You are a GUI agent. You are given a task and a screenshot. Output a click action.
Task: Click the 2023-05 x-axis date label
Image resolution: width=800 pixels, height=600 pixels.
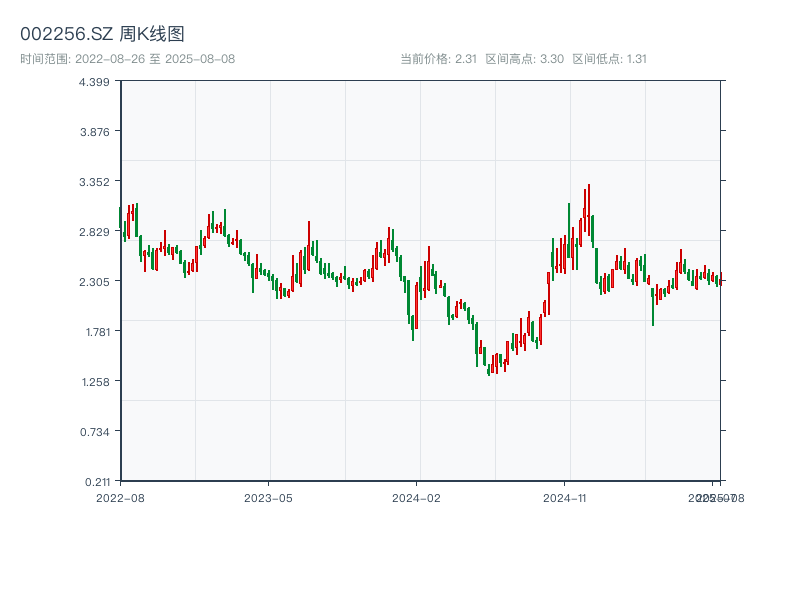tap(268, 497)
